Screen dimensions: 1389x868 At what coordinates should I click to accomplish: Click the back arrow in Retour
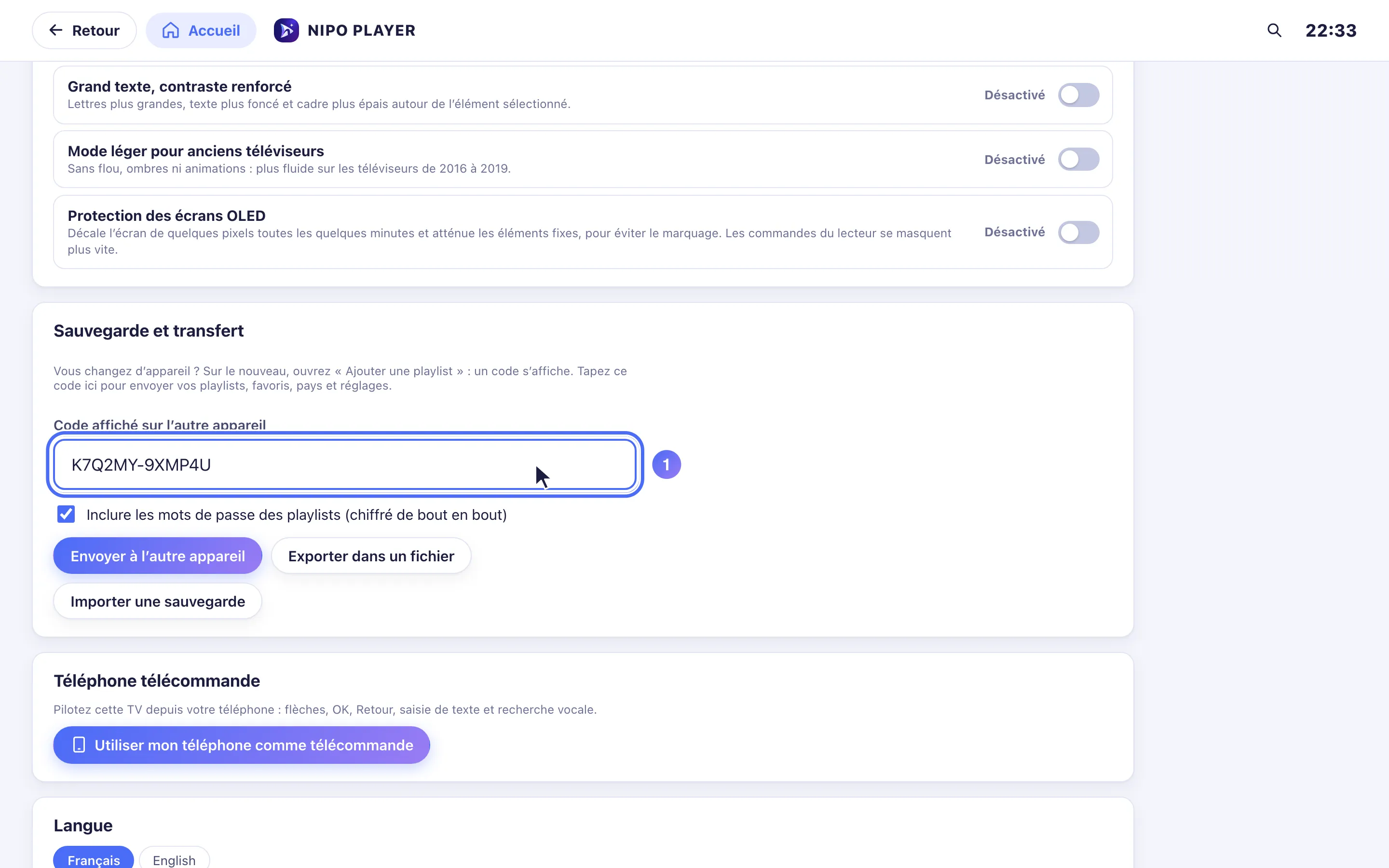point(55,30)
